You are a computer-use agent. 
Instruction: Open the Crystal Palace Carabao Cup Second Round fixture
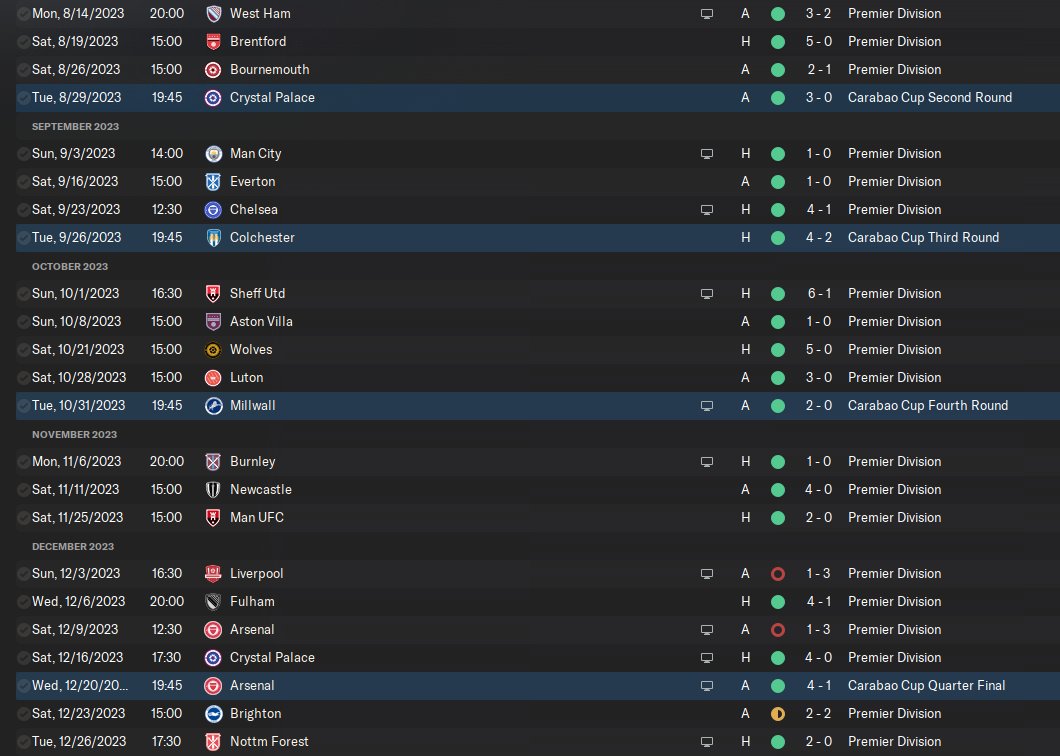[x=537, y=97]
